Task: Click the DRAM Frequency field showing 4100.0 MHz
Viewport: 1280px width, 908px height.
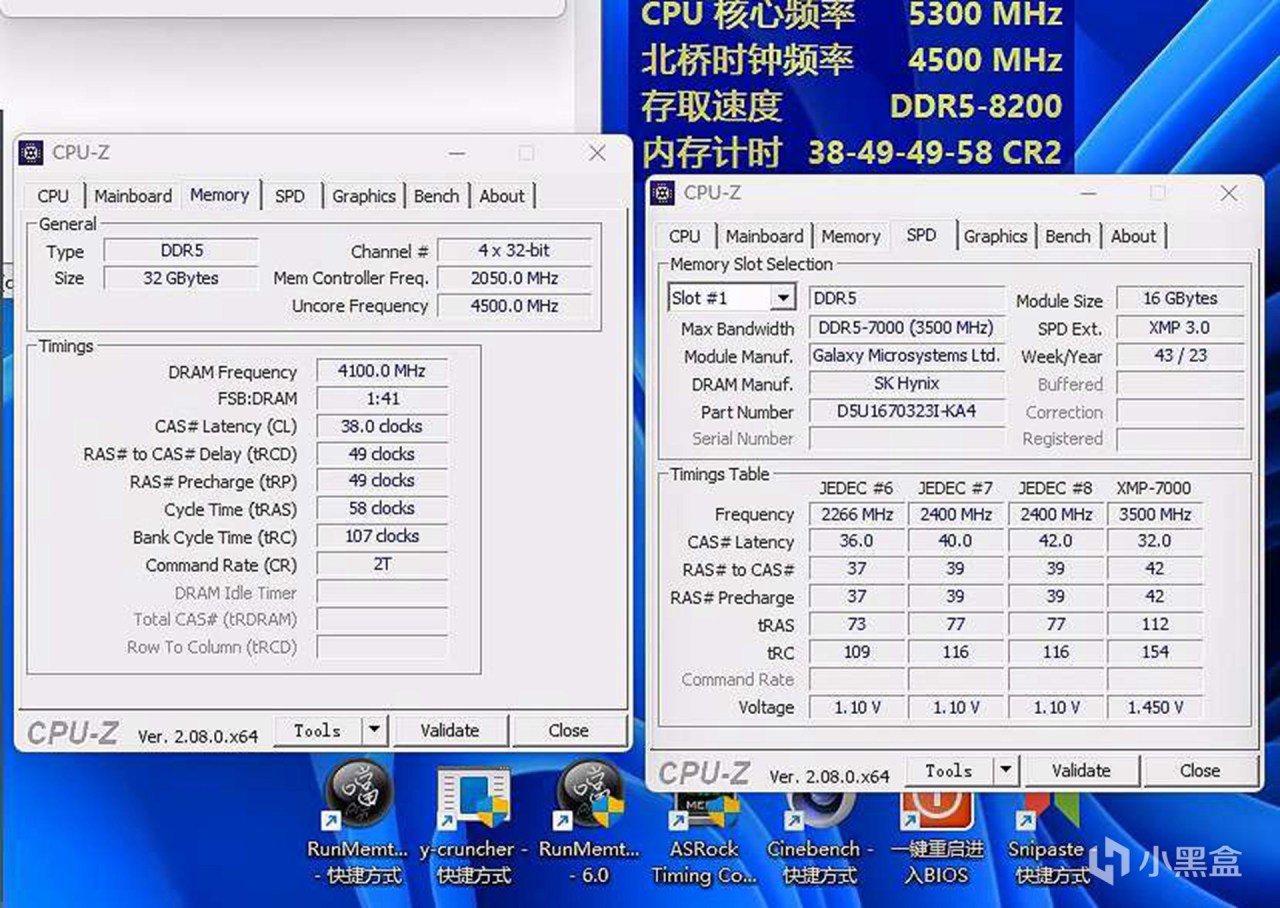Action: click(x=382, y=371)
